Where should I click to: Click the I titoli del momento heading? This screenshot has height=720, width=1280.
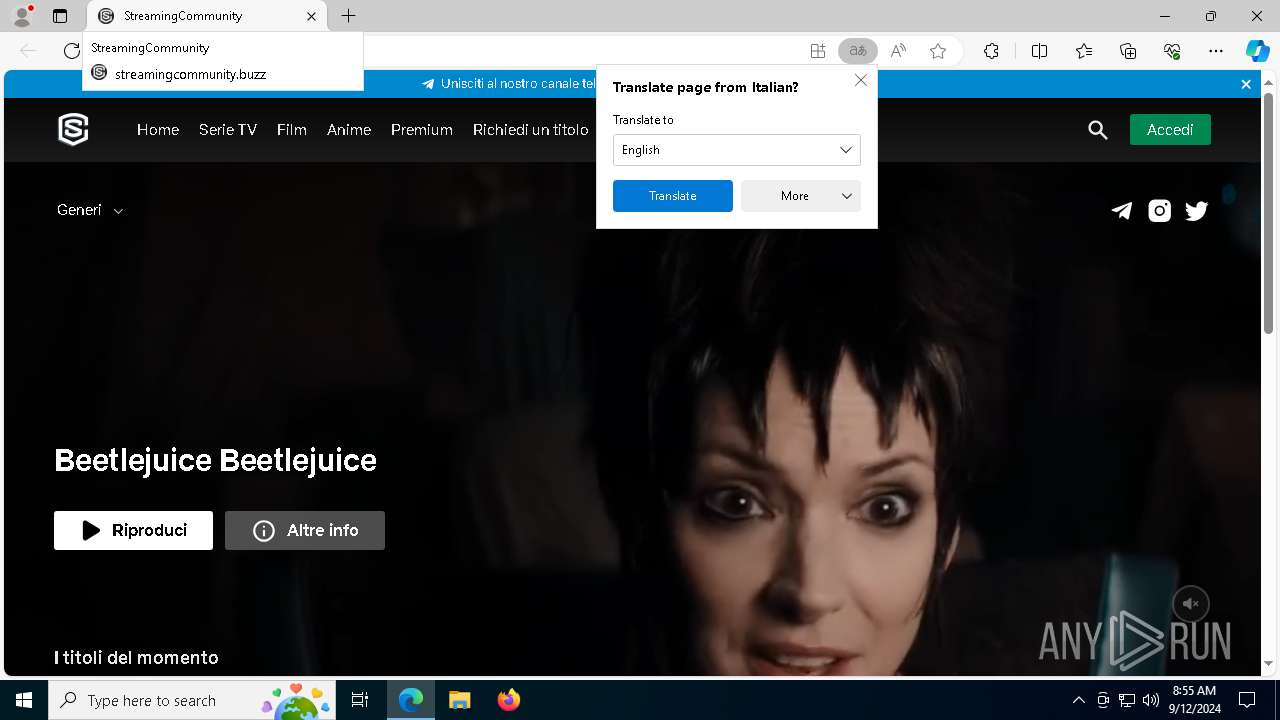point(136,657)
